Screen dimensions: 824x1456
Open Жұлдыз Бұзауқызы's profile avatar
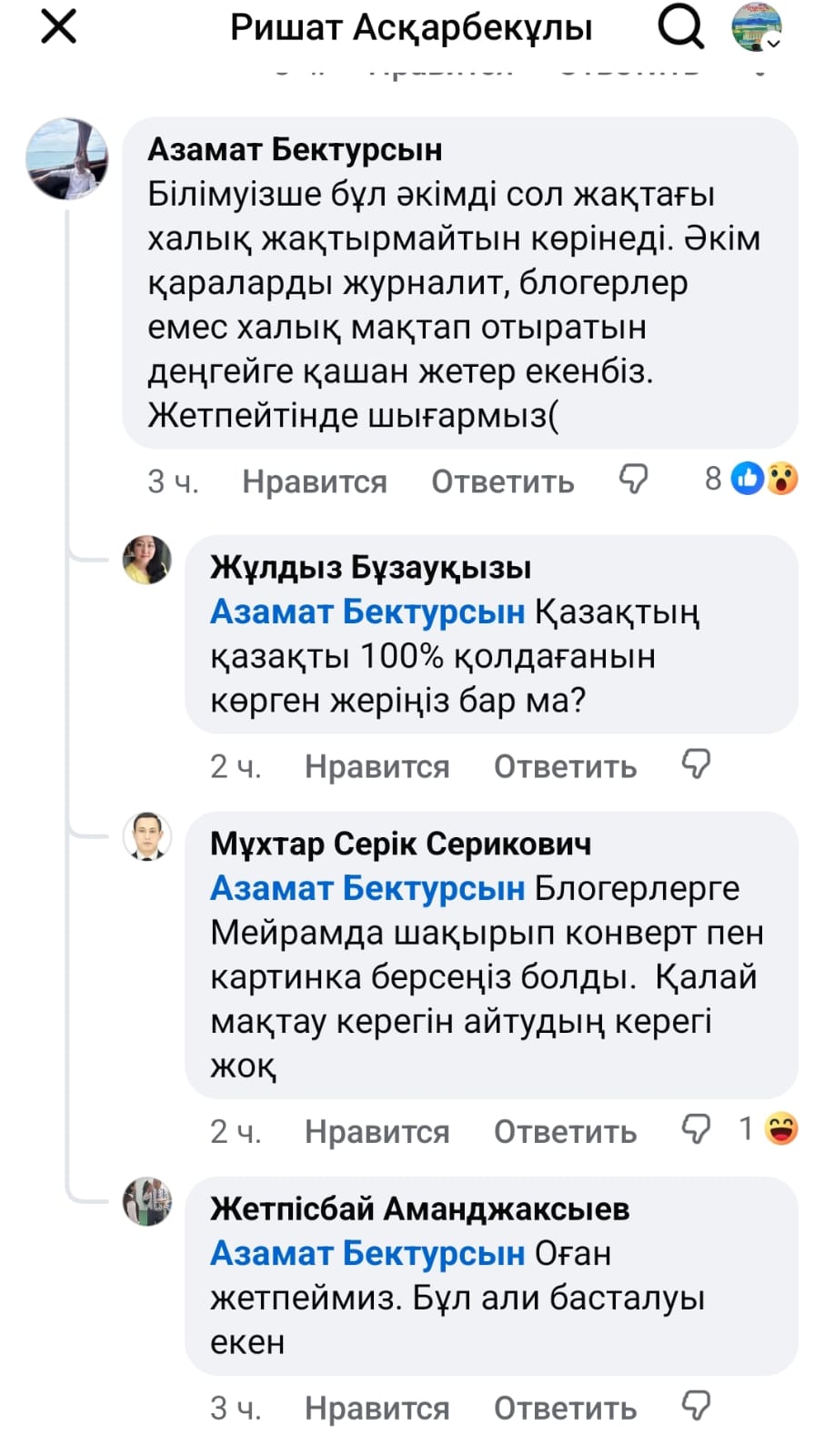tap(147, 560)
